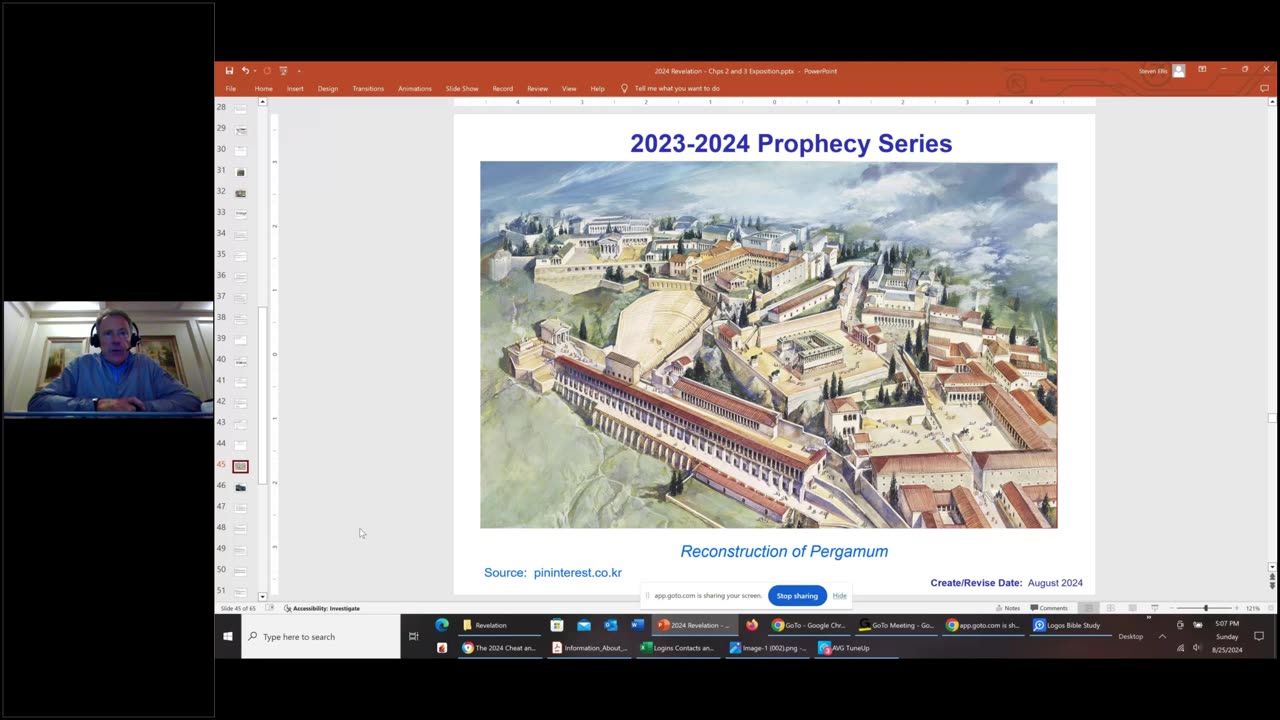Viewport: 1280px width, 720px height.
Task: Switch to the Design ribbon tab
Action: pos(328,88)
